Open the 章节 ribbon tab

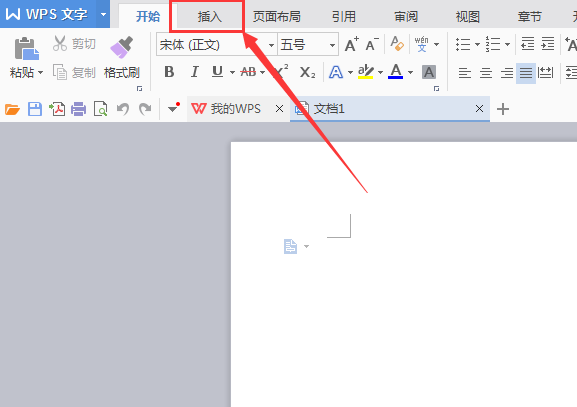point(530,17)
